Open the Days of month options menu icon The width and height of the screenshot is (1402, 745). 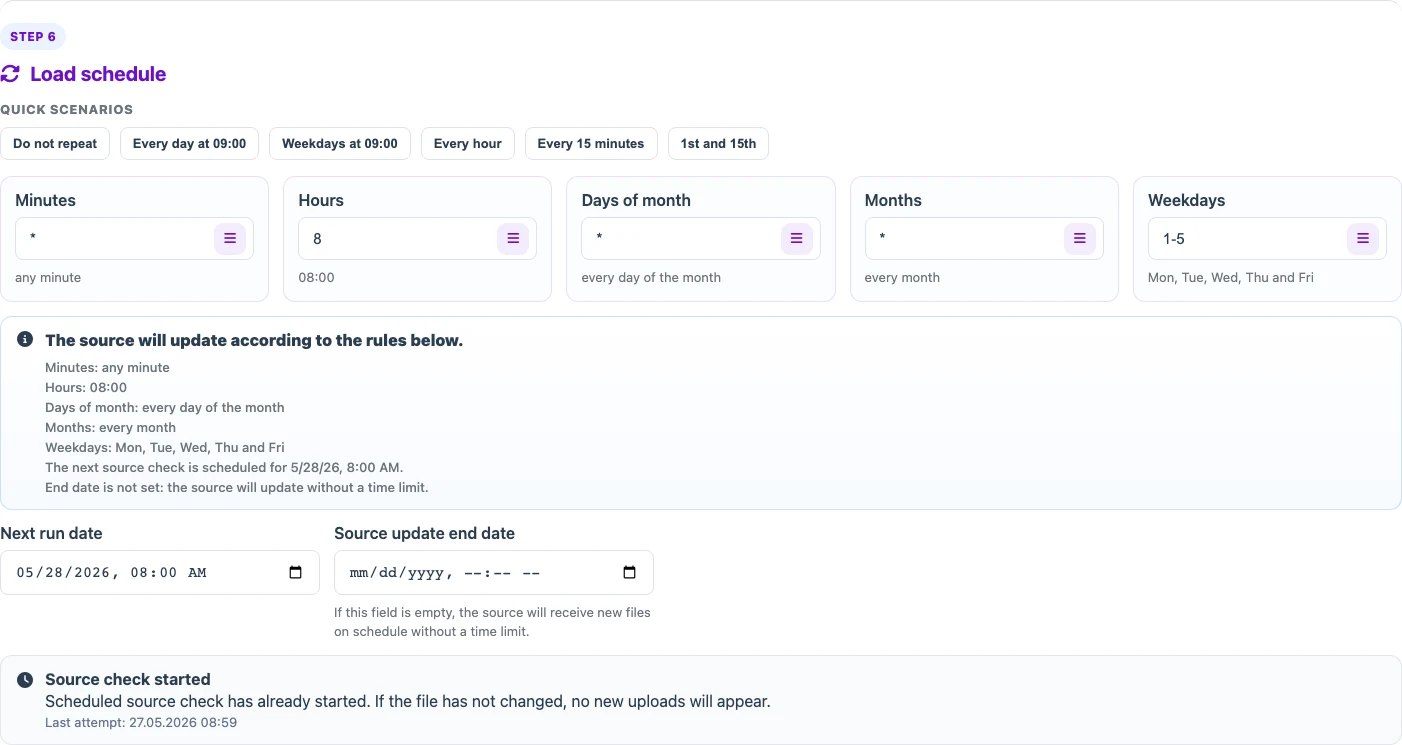[x=796, y=239]
